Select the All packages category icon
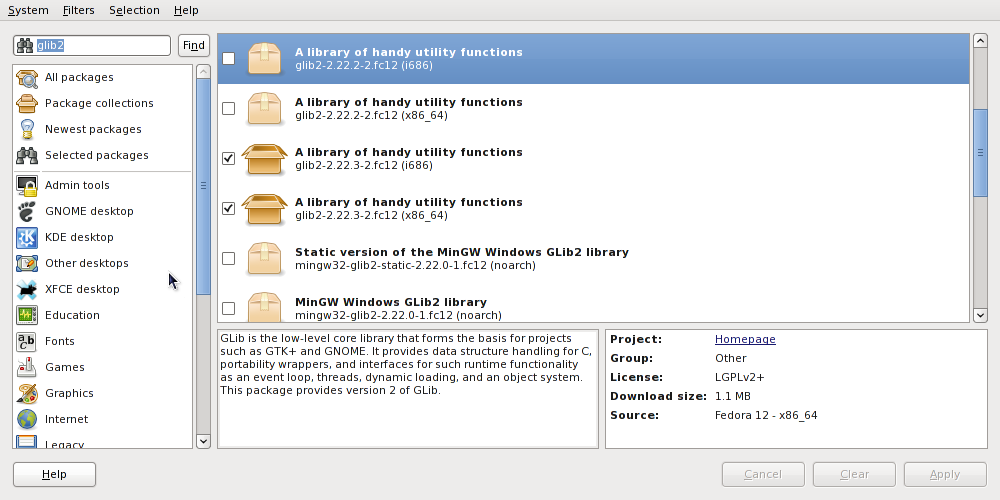 click(x=27, y=78)
